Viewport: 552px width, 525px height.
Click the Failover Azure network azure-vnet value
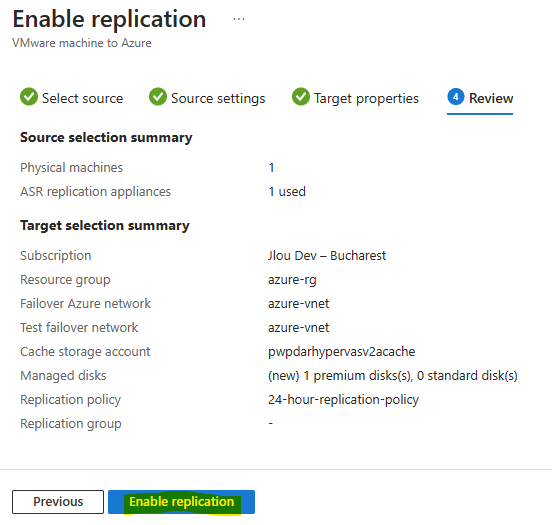[299, 304]
